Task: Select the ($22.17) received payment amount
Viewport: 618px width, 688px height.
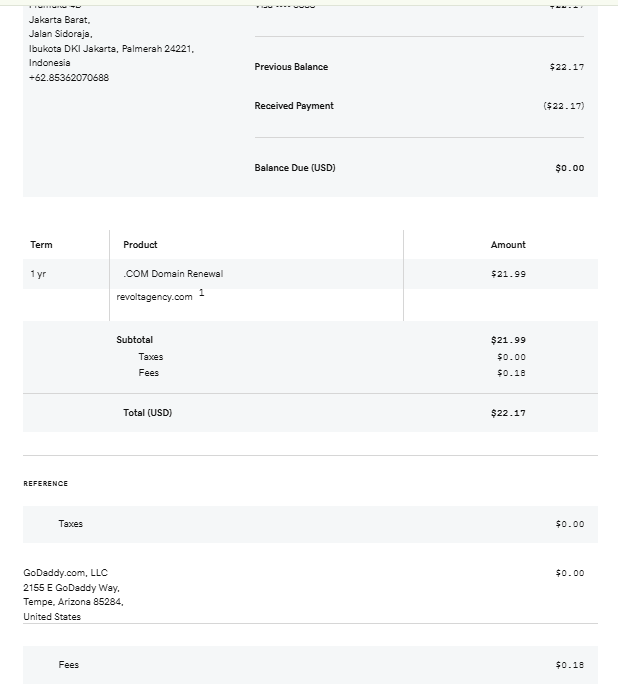Action: pos(564,106)
